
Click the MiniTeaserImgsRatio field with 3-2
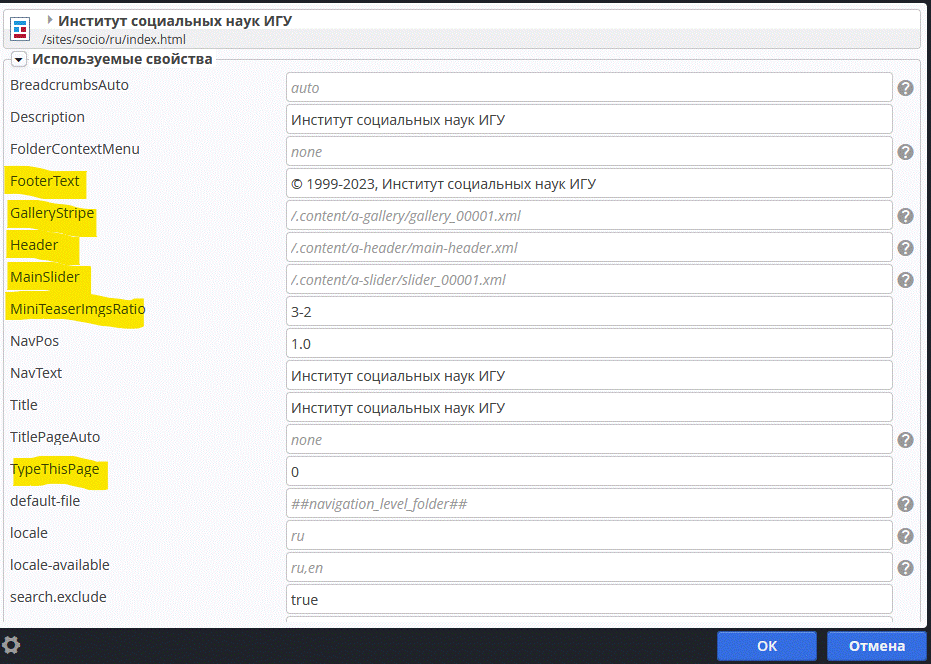coord(588,312)
